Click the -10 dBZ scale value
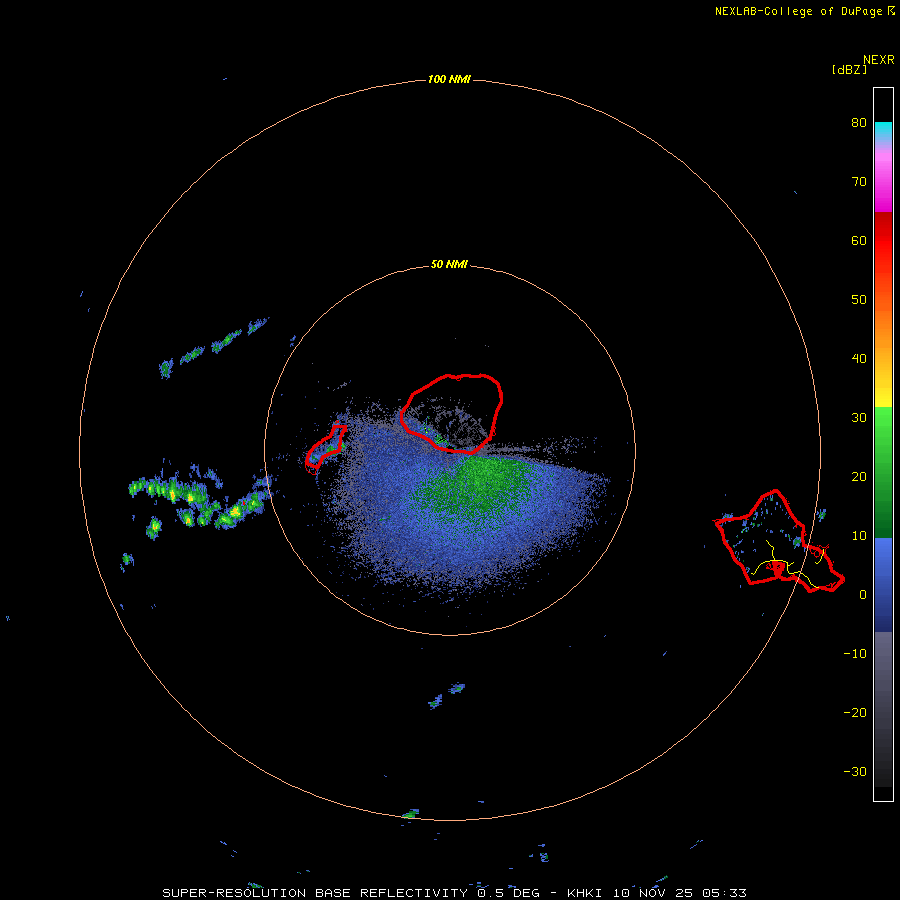900x900 pixels. [855, 654]
